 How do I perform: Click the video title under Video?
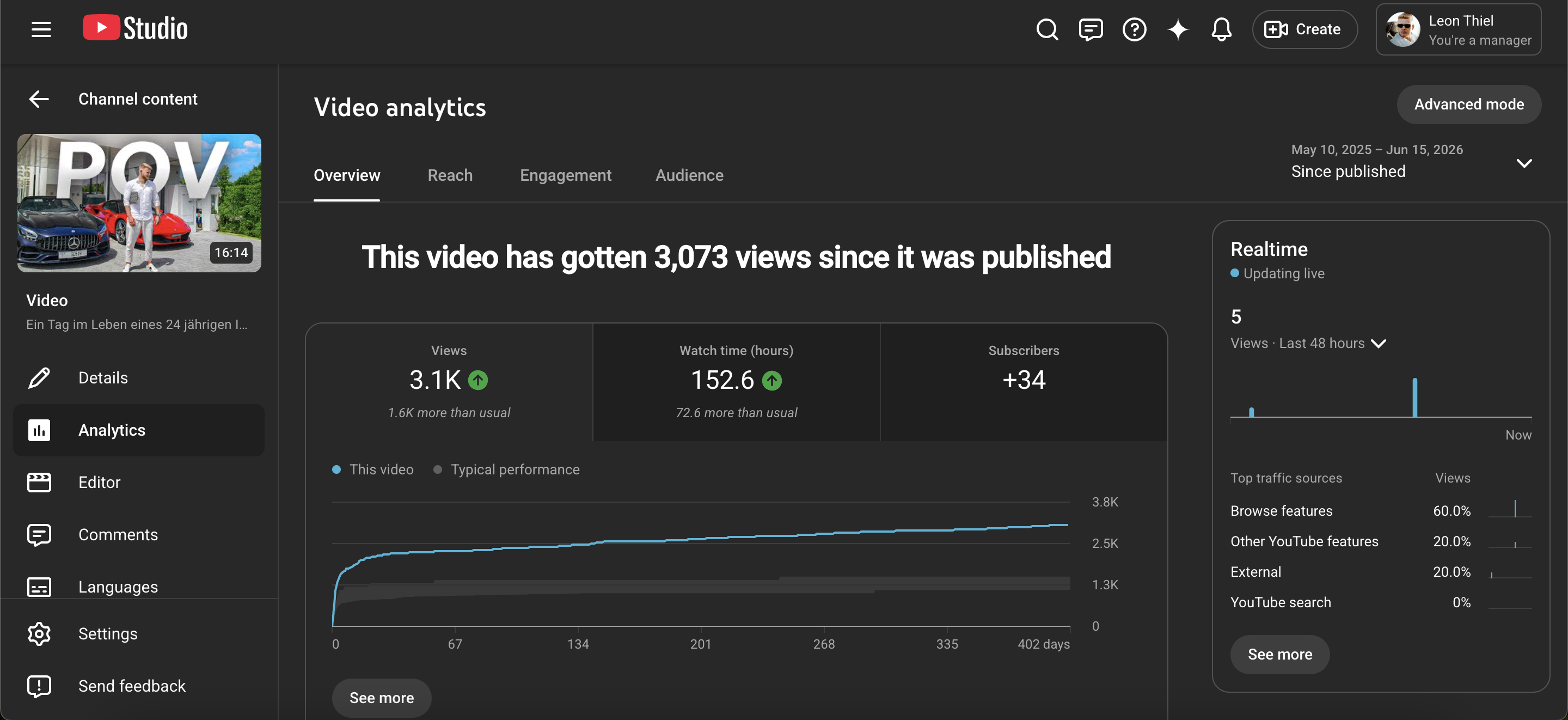pyautogui.click(x=137, y=325)
